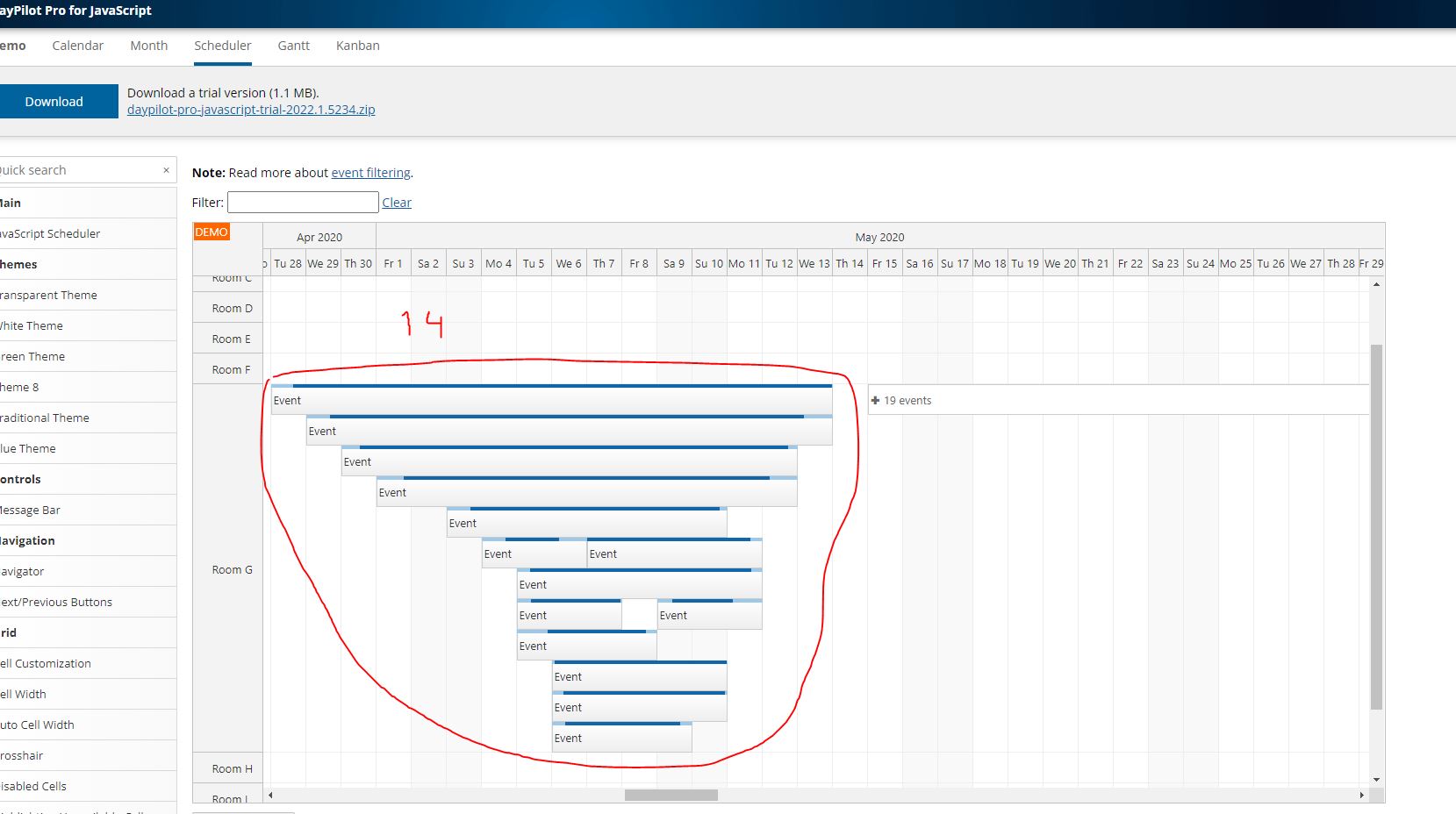Open Disabled Cells sidebar item
The width and height of the screenshot is (1456, 814).
(88, 786)
